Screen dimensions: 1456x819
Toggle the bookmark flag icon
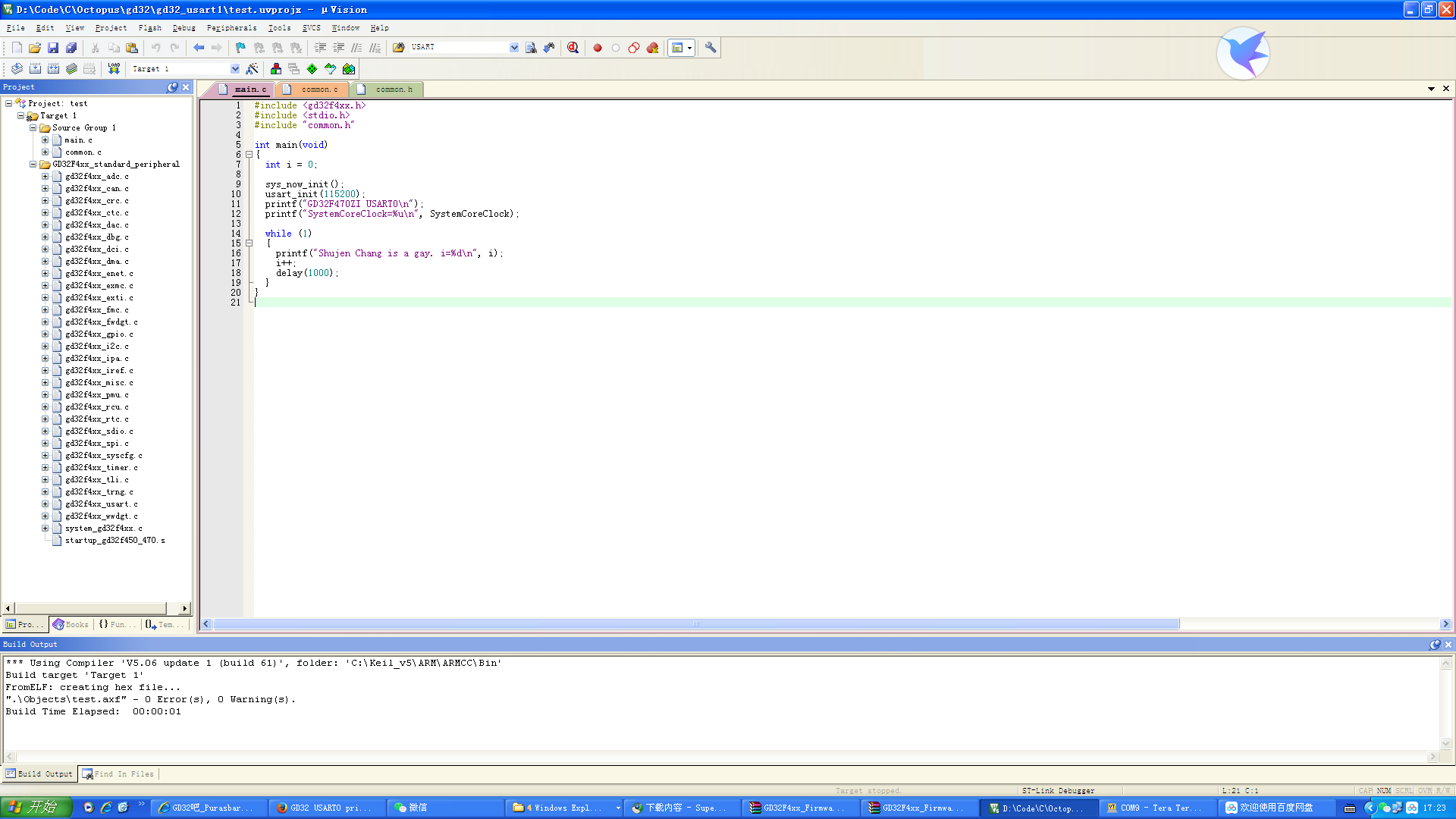pyautogui.click(x=240, y=48)
